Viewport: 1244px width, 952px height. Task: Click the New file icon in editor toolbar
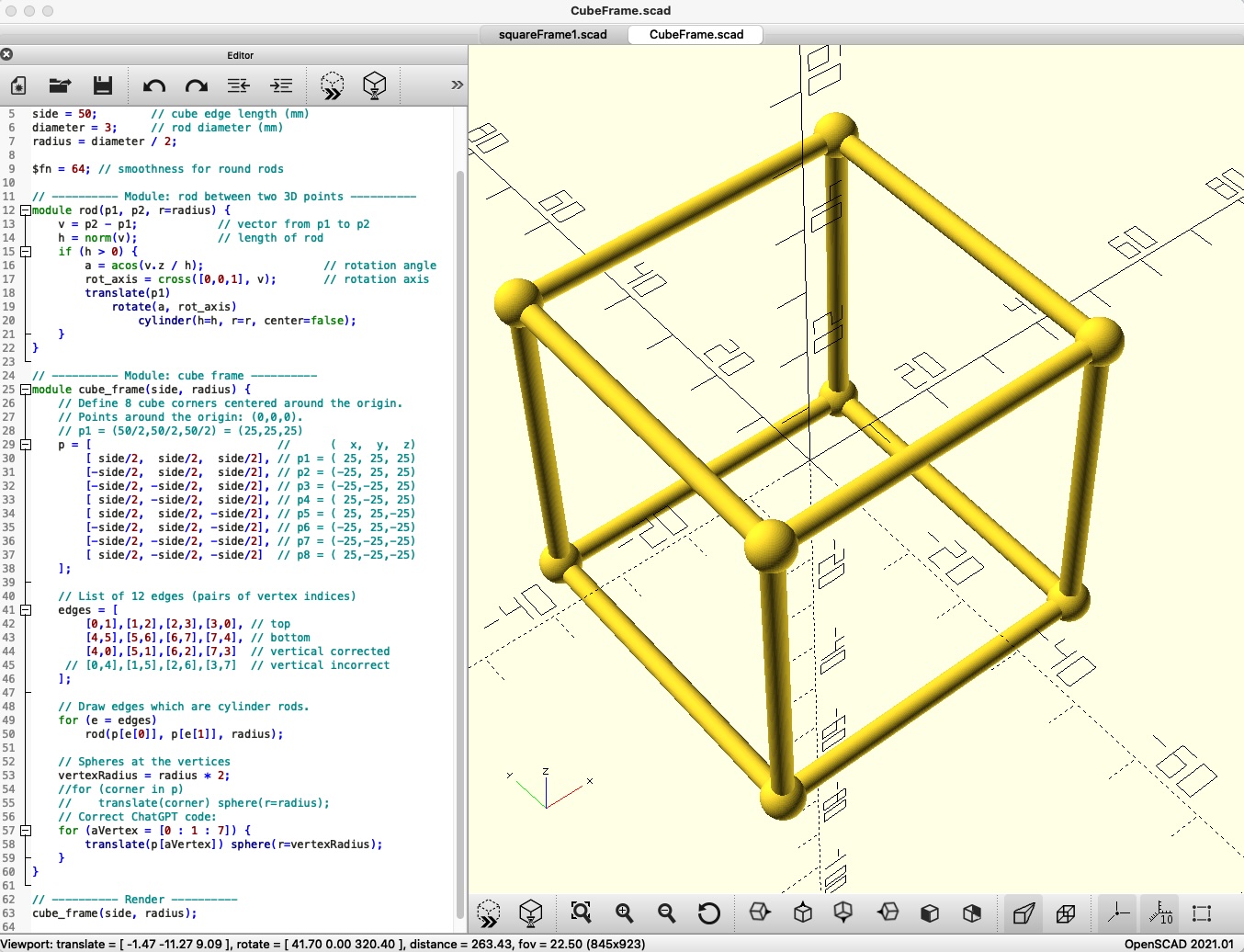(x=18, y=85)
